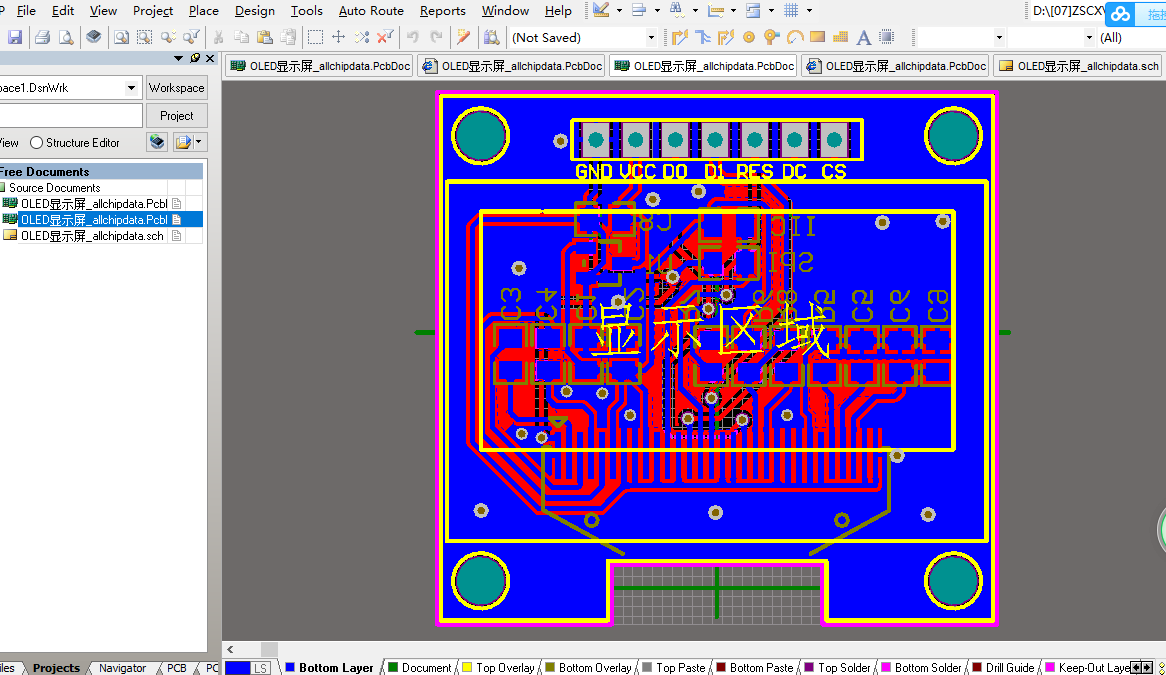Screen dimensions: 1166x675
Task: Click the horizontal scrollbar left arrow
Action: point(231,649)
